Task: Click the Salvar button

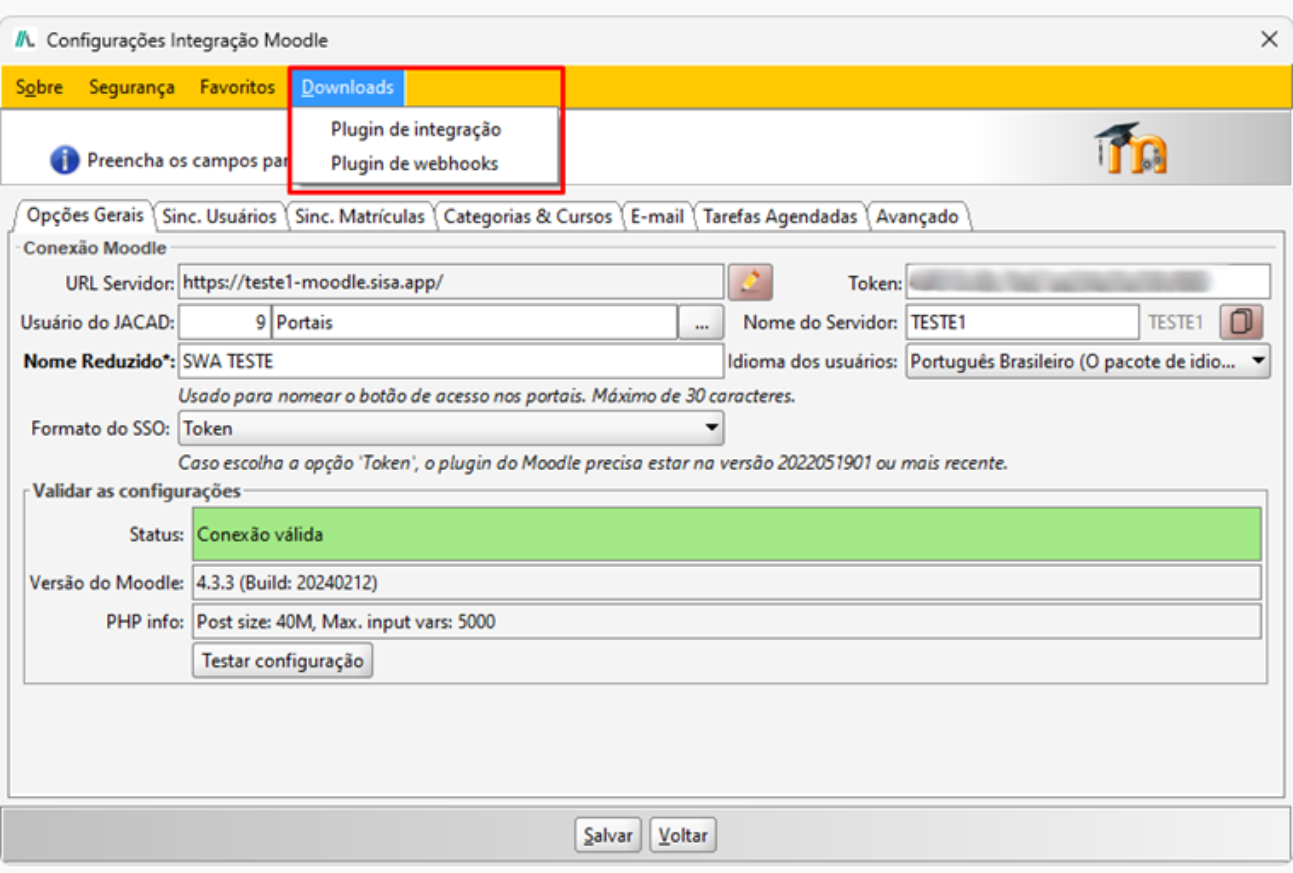Action: coord(608,835)
